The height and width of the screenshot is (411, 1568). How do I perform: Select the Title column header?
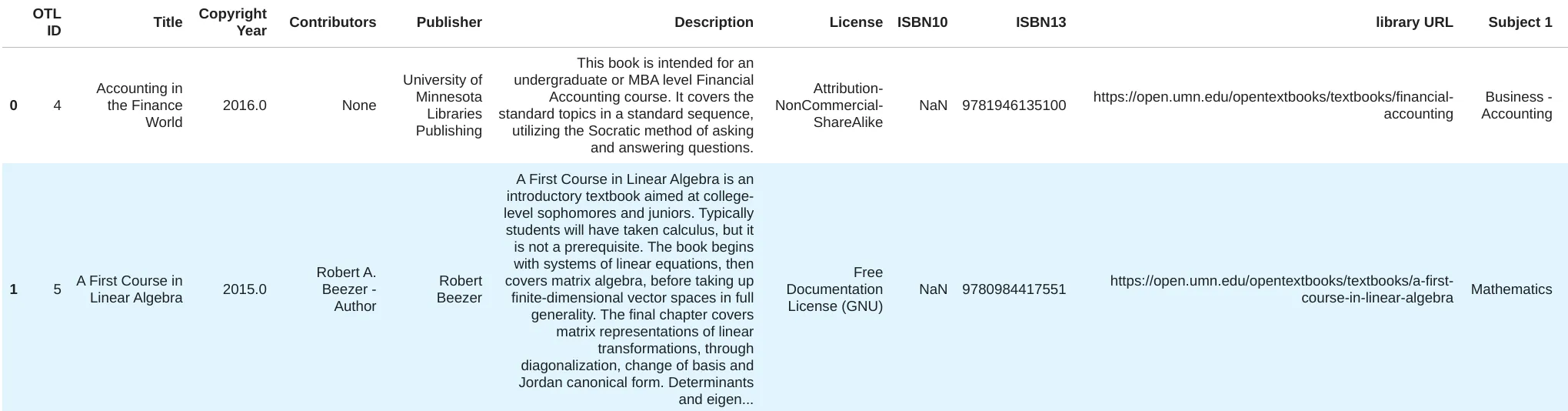pyautogui.click(x=168, y=22)
